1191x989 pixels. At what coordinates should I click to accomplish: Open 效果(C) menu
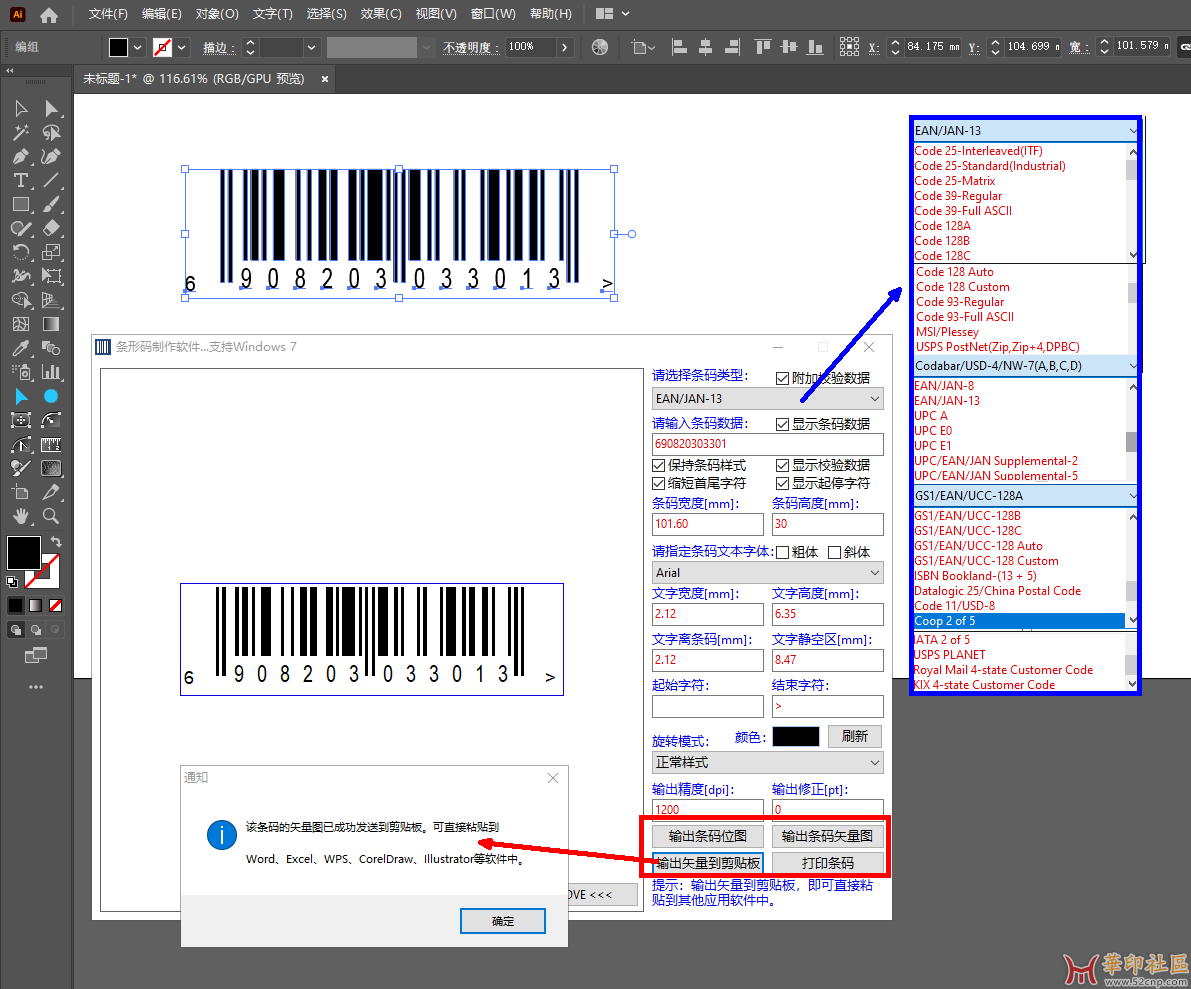click(x=381, y=14)
